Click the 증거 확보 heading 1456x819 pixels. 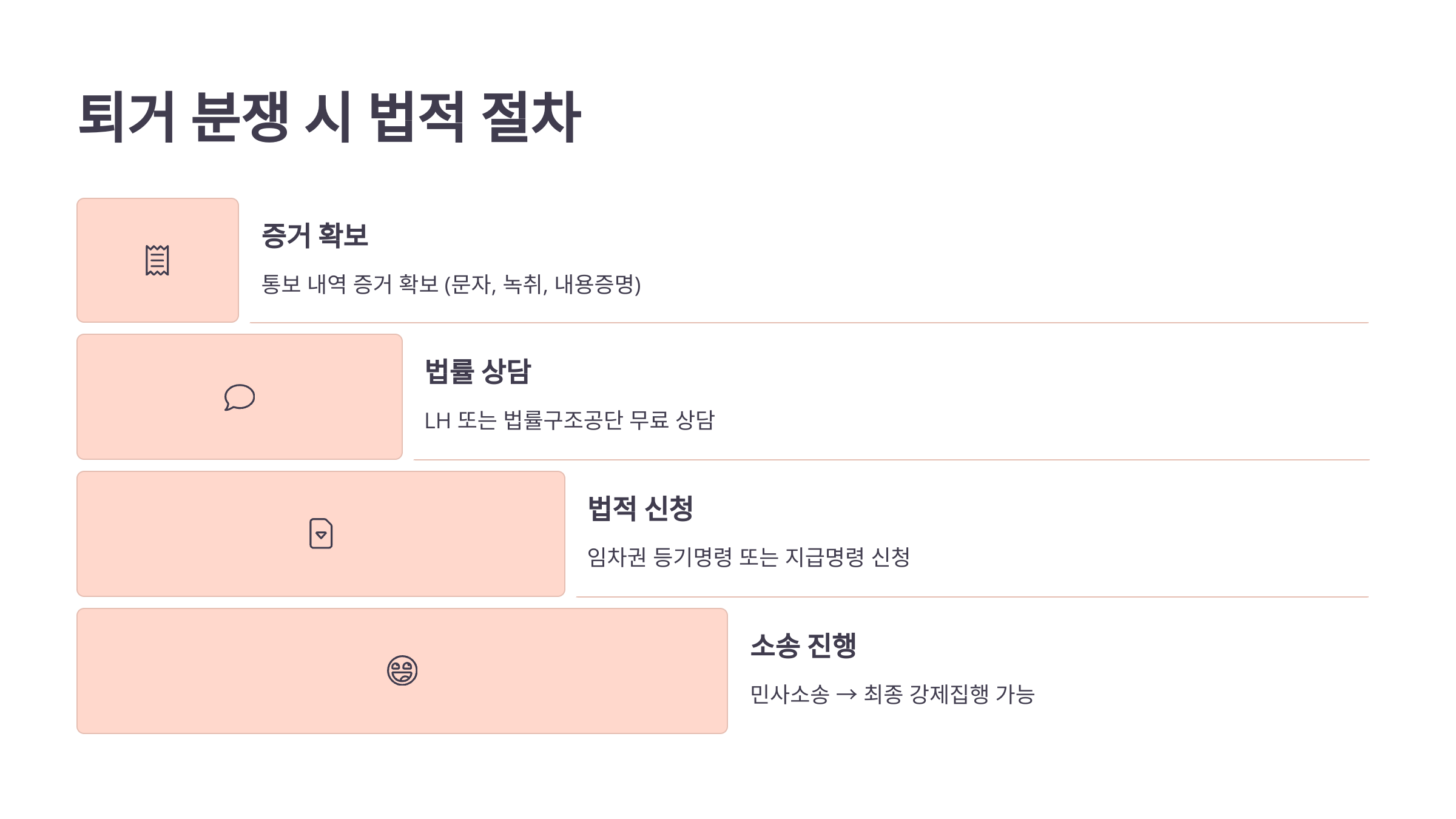point(315,235)
